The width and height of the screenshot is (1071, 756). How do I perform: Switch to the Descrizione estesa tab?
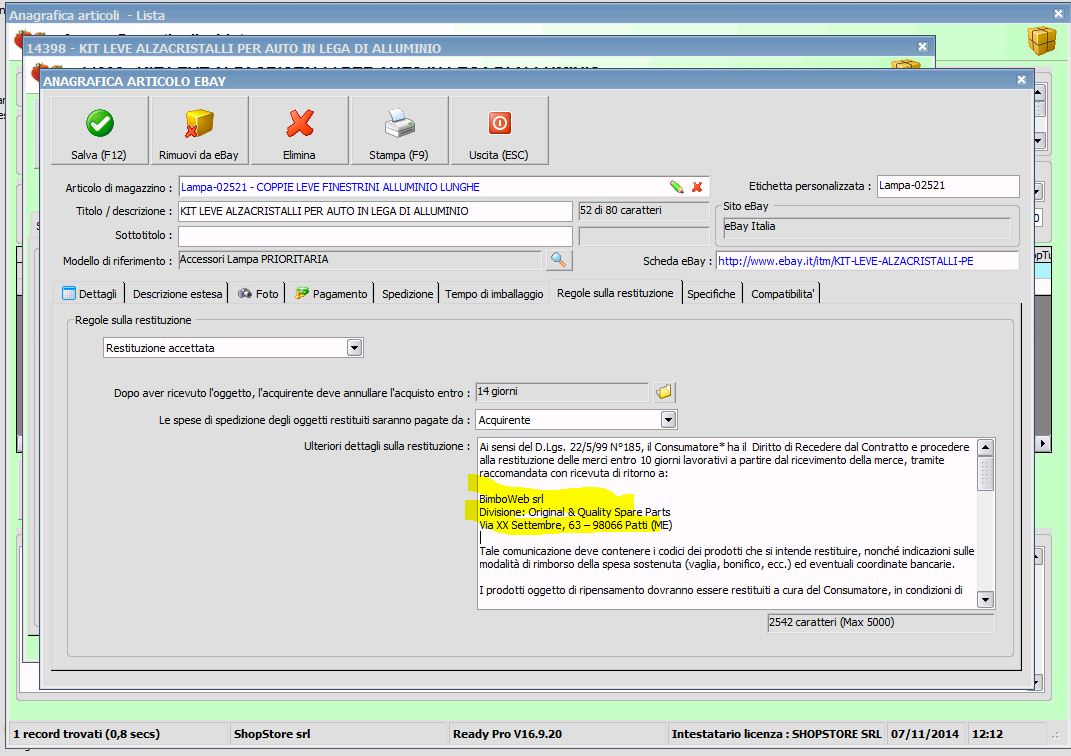click(177, 294)
